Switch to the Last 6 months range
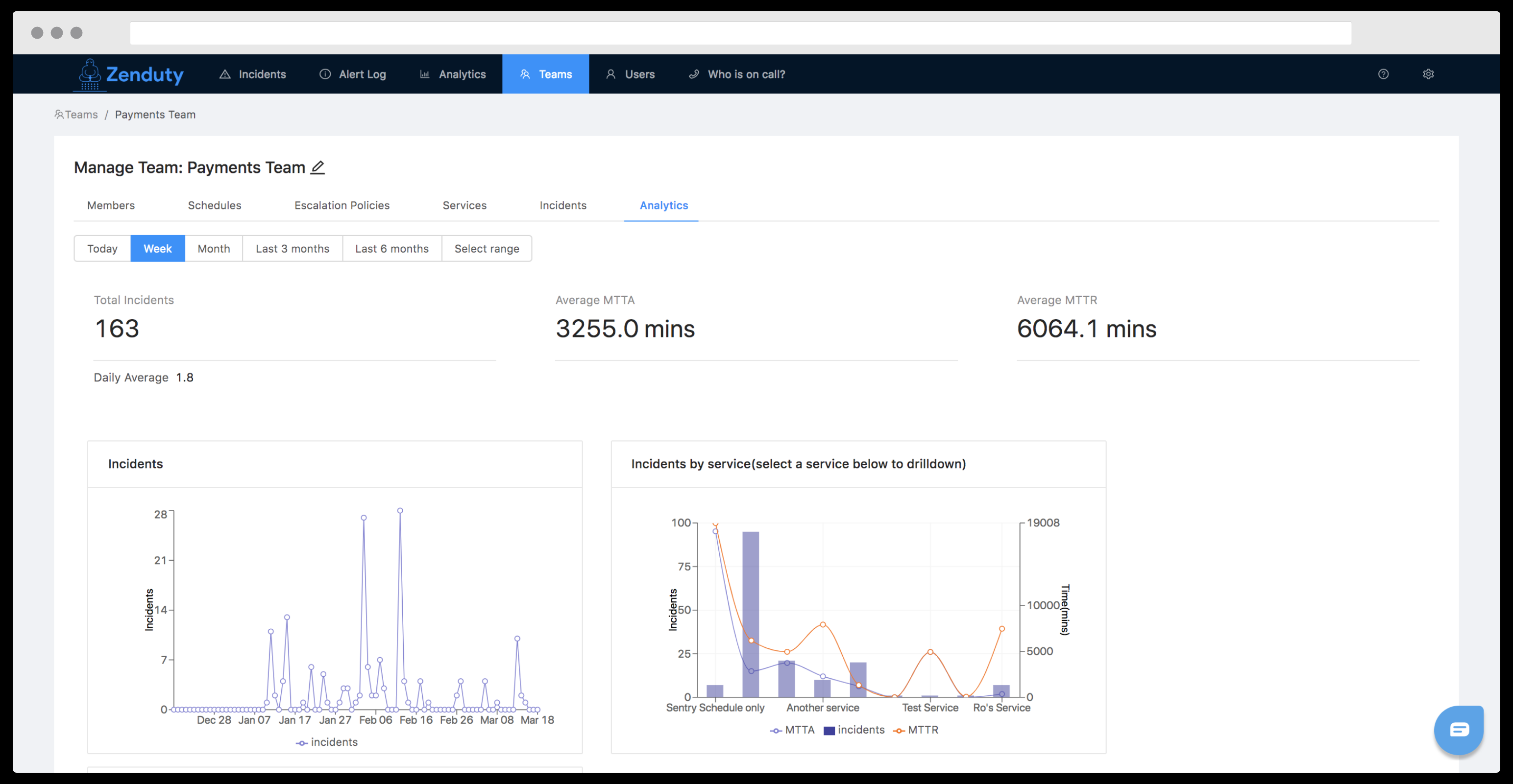 392,249
